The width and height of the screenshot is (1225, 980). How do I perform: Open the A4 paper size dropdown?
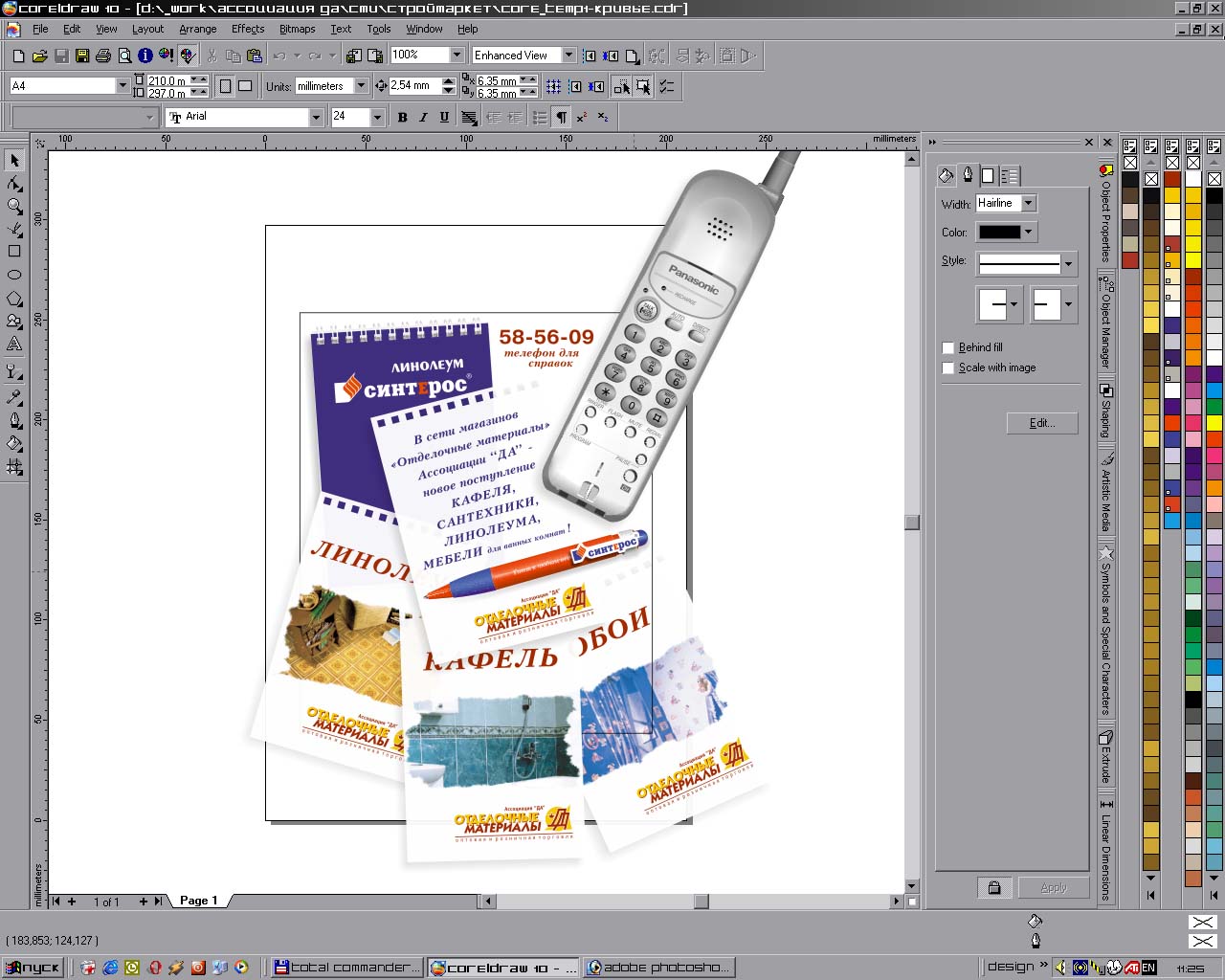(122, 86)
